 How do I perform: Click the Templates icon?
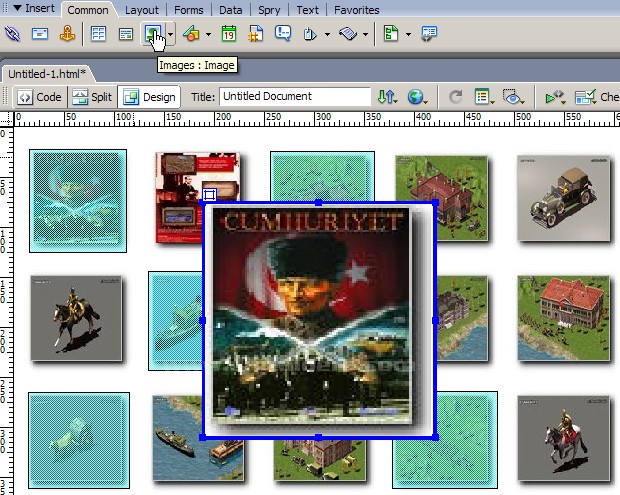391,34
